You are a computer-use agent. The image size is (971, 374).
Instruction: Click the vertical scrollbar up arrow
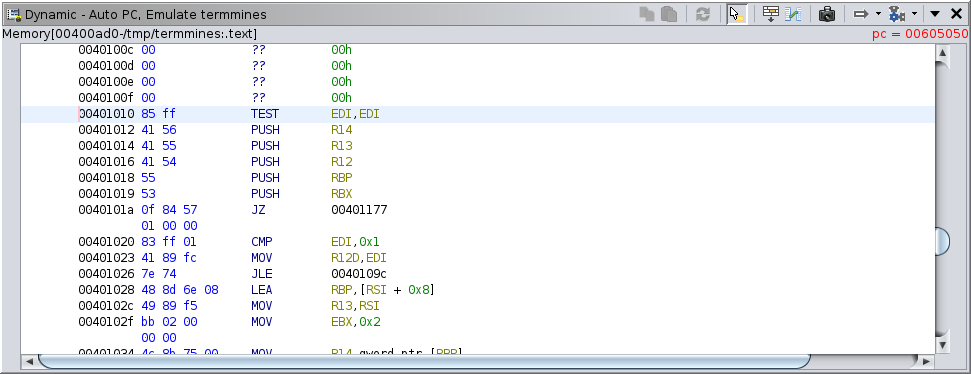pos(942,53)
